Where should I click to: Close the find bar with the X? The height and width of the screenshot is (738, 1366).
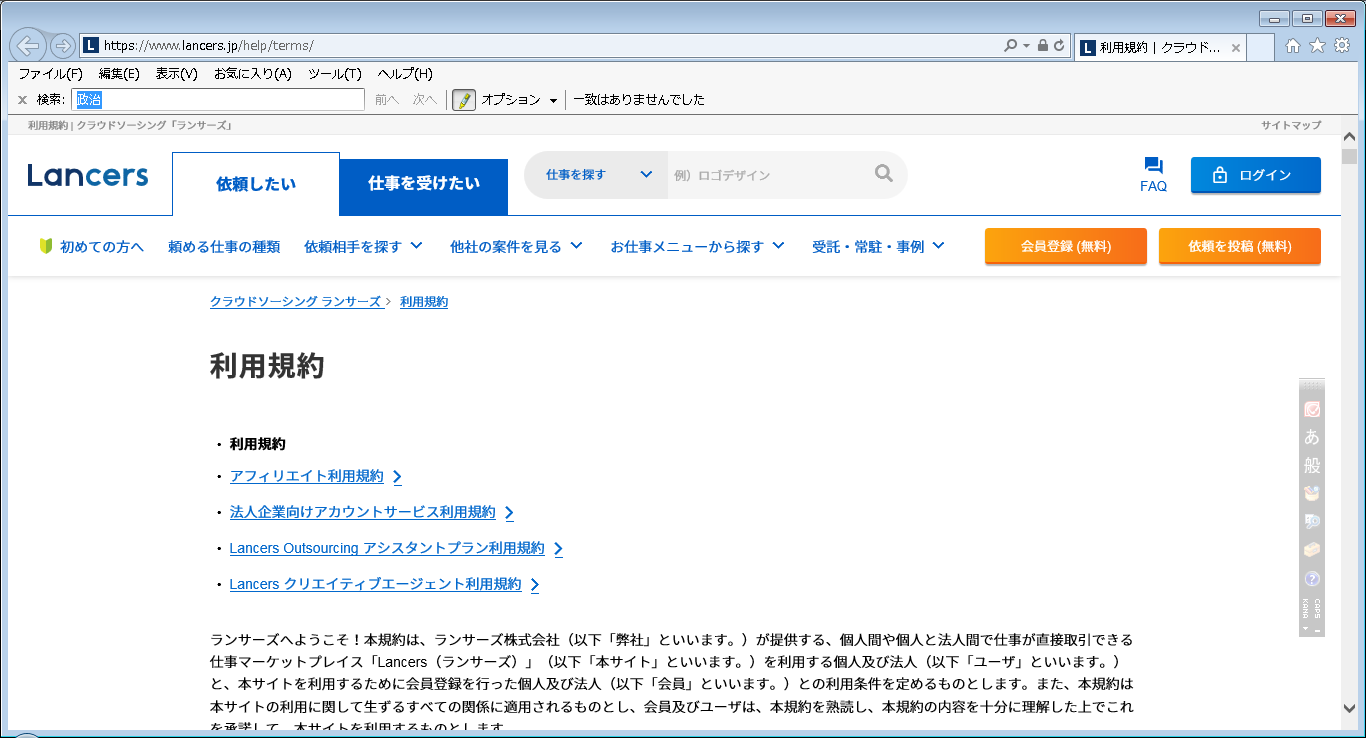click(22, 100)
